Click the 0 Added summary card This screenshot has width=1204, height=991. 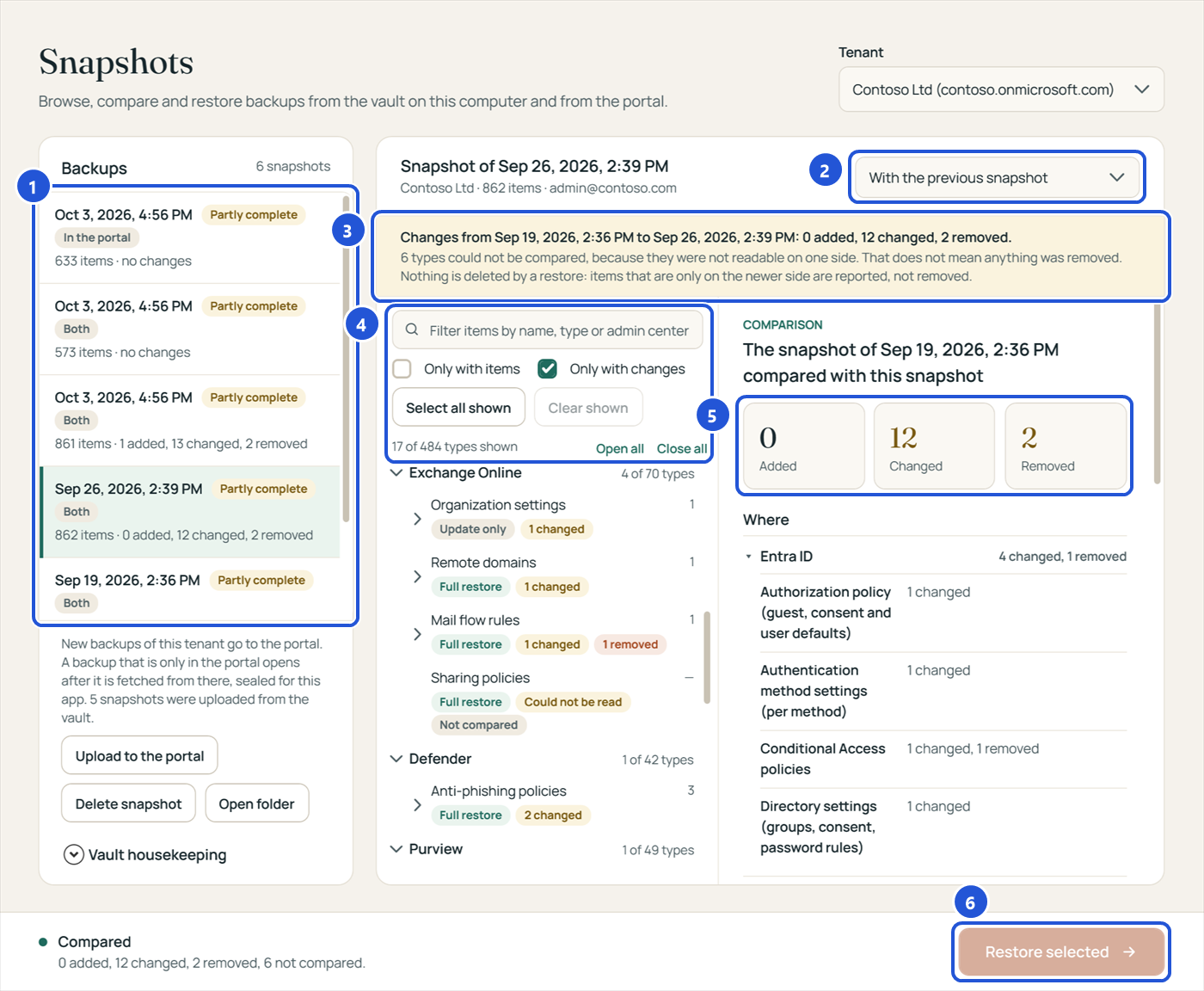804,446
